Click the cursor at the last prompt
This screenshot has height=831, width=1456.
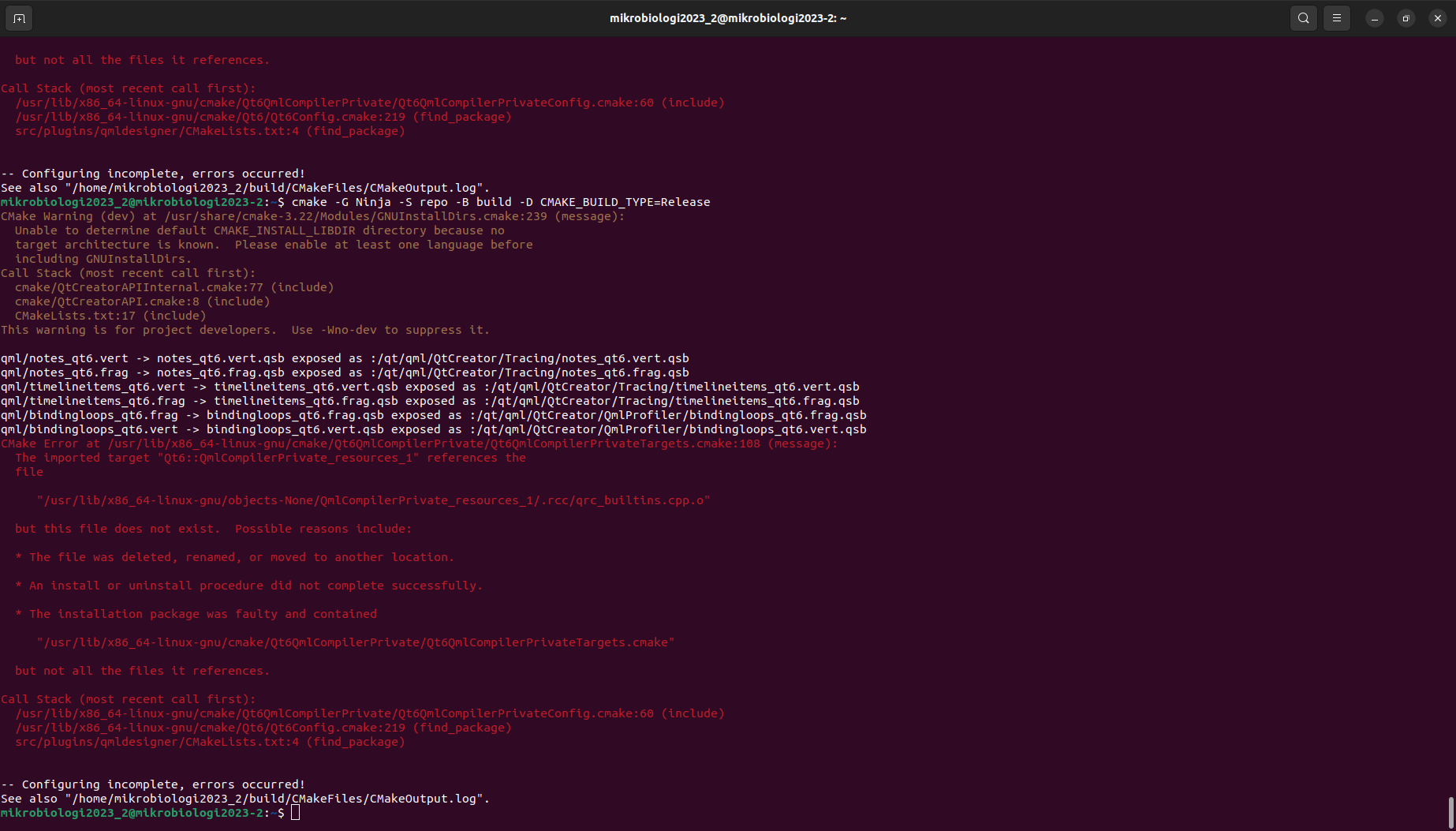point(295,813)
